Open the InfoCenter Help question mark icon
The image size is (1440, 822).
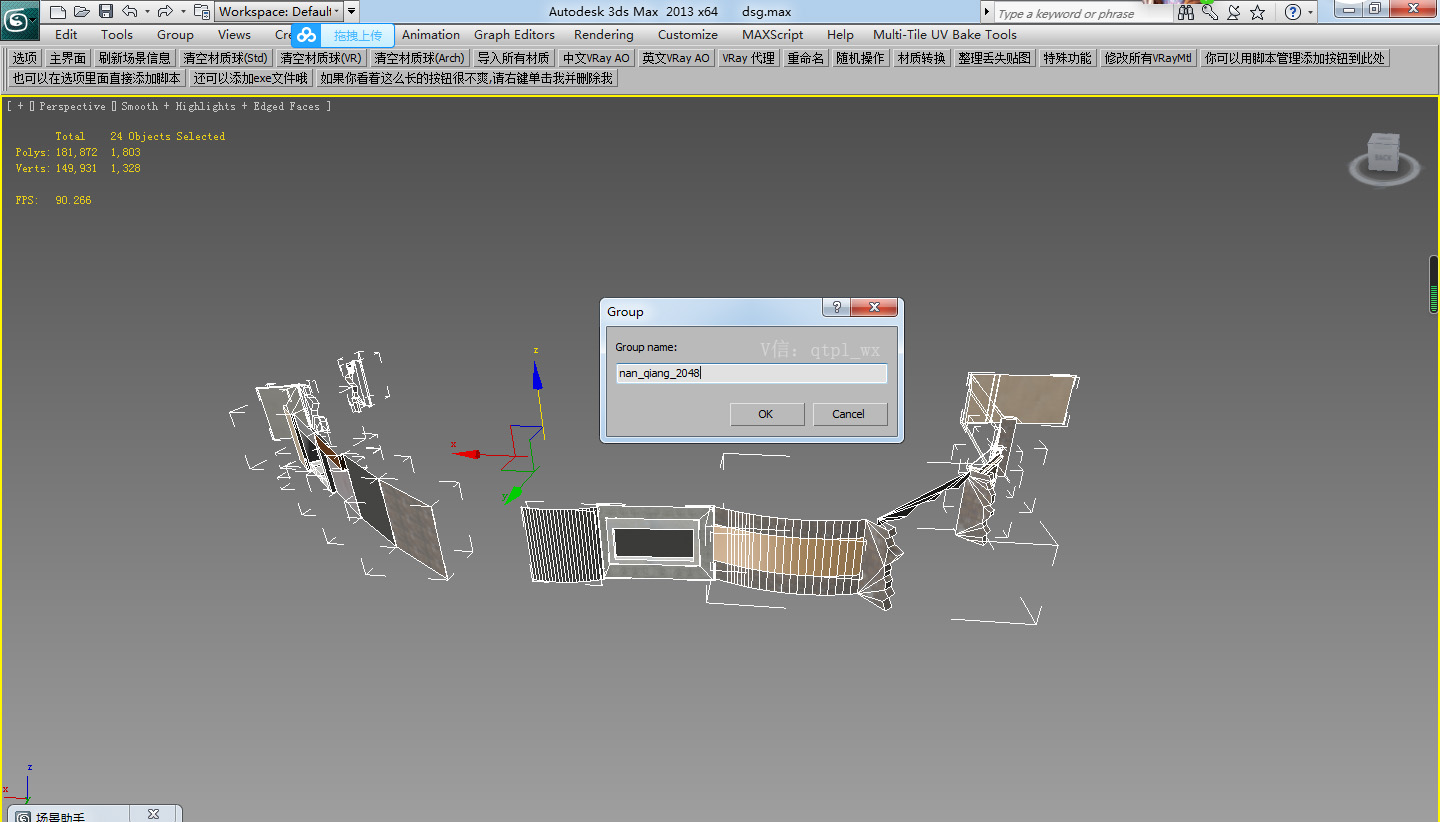(x=1292, y=13)
